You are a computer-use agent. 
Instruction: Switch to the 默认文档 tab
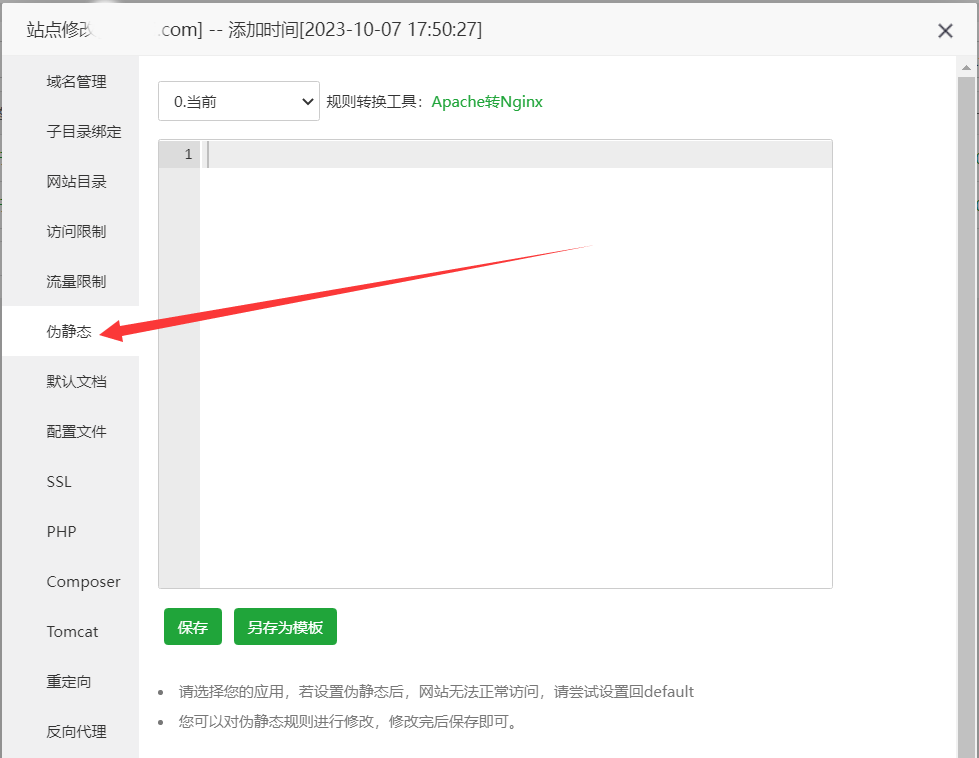click(76, 381)
